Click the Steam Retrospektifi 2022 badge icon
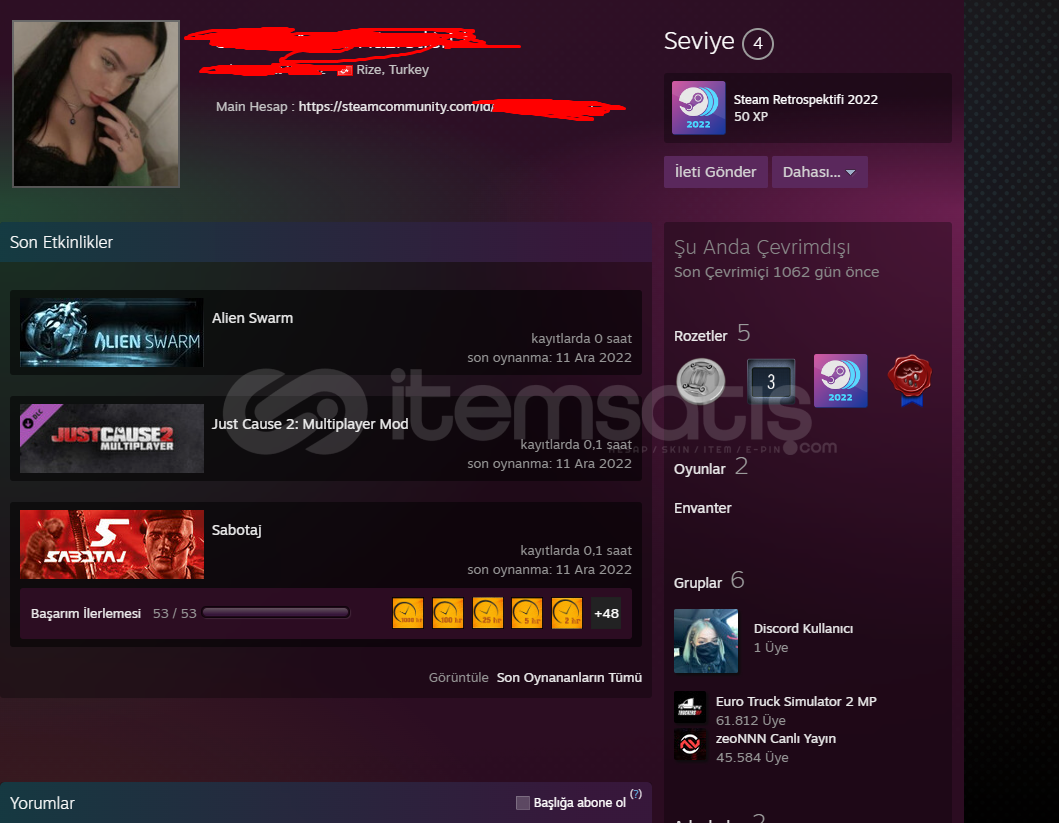The image size is (1059, 823). pyautogui.click(x=698, y=108)
